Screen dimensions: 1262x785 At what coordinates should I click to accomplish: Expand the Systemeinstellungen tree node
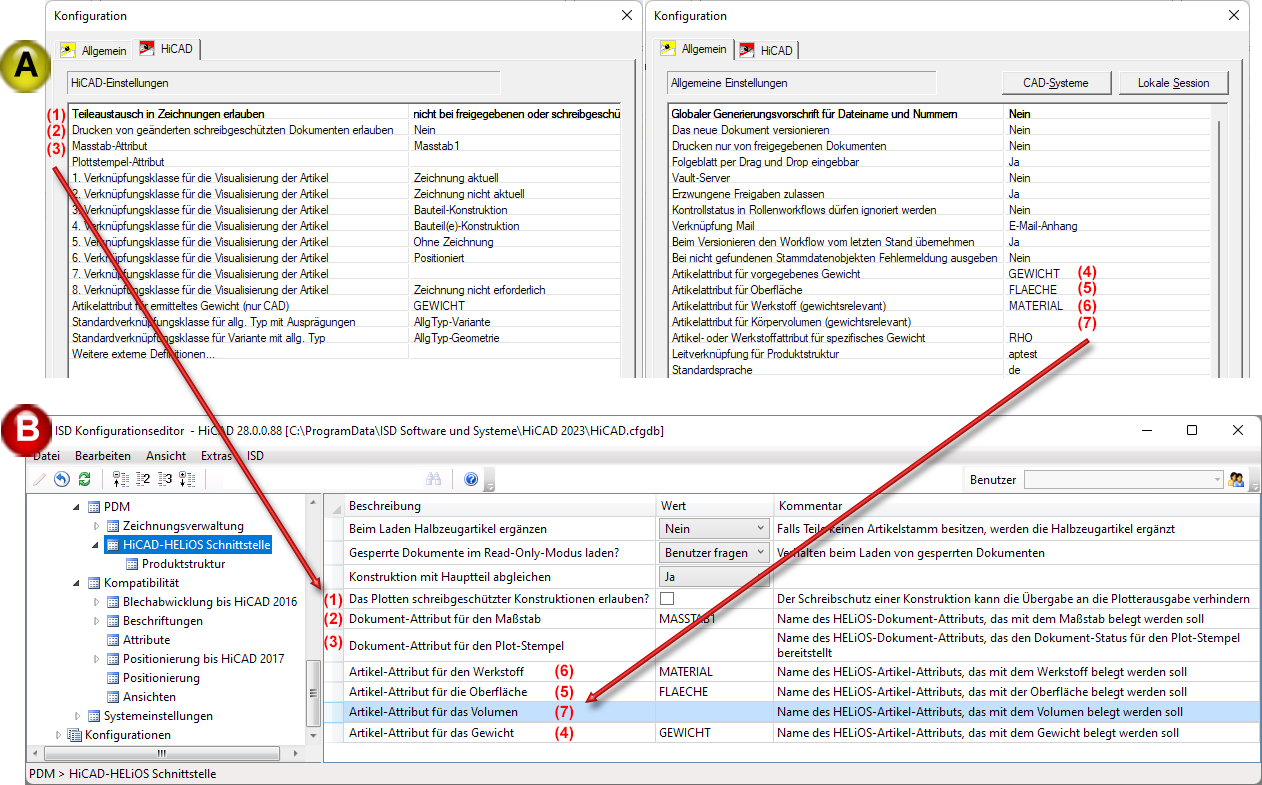(x=77, y=716)
